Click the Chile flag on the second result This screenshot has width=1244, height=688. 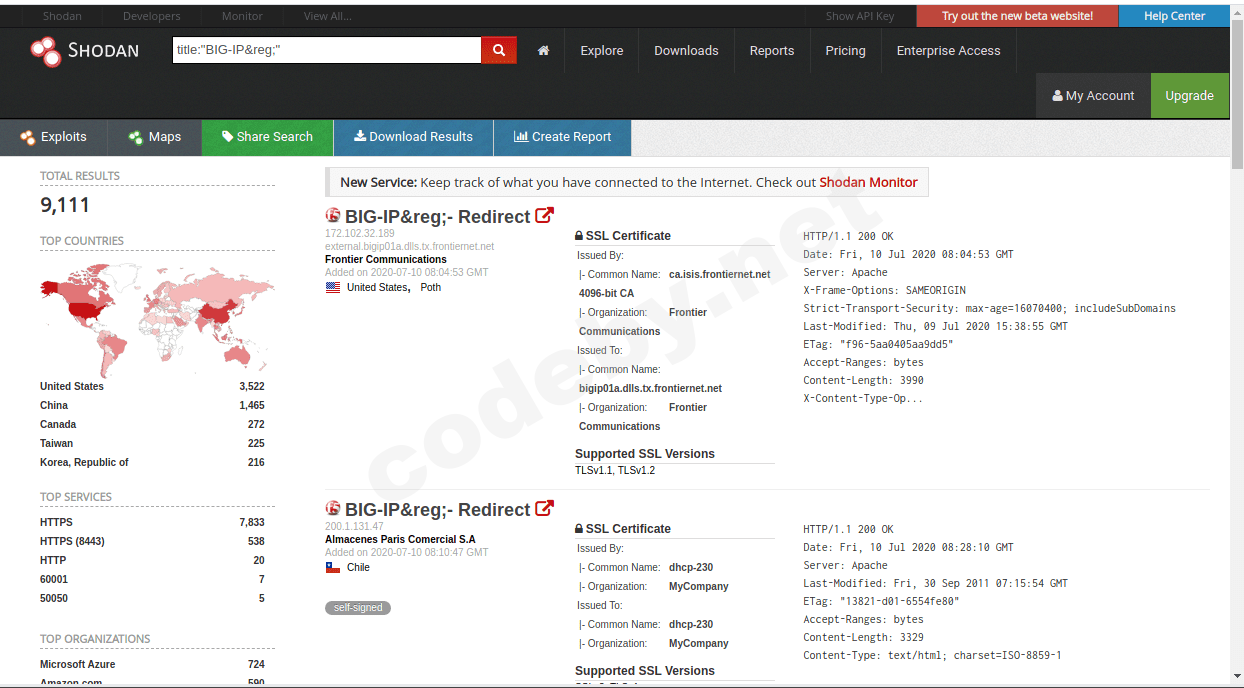331,566
